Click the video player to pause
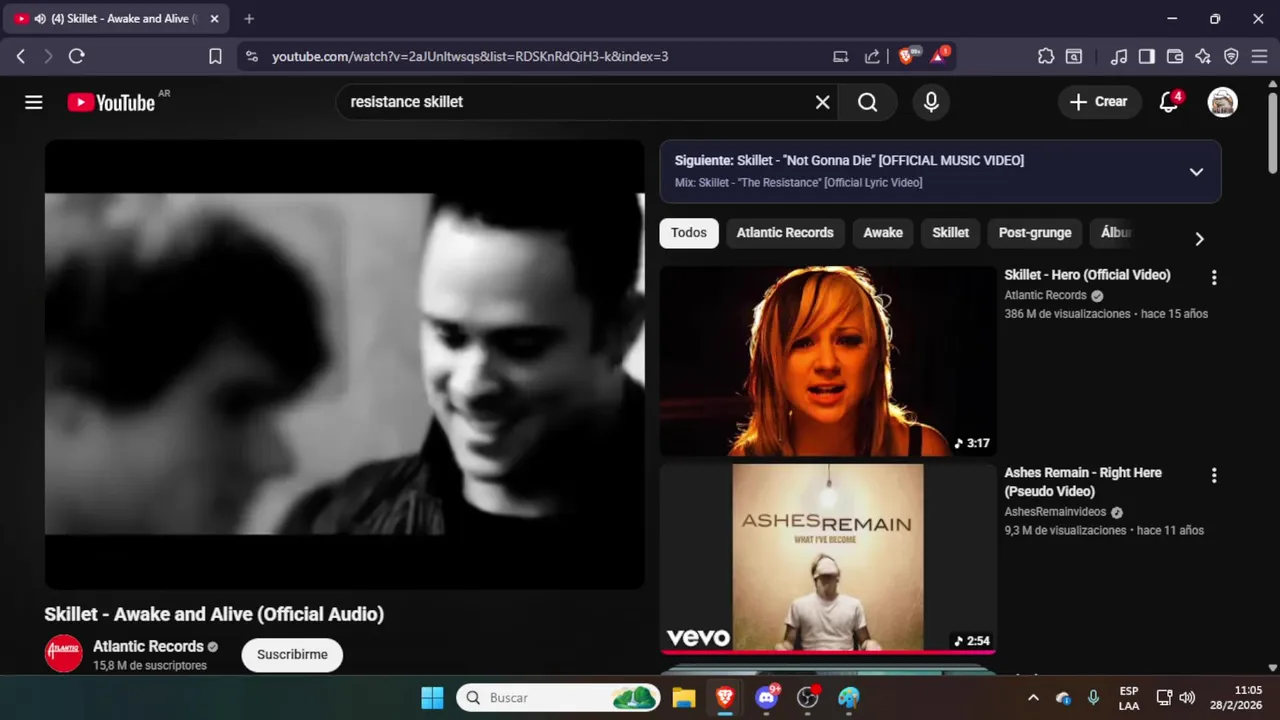Screen dimensions: 1280x720 tap(344, 364)
